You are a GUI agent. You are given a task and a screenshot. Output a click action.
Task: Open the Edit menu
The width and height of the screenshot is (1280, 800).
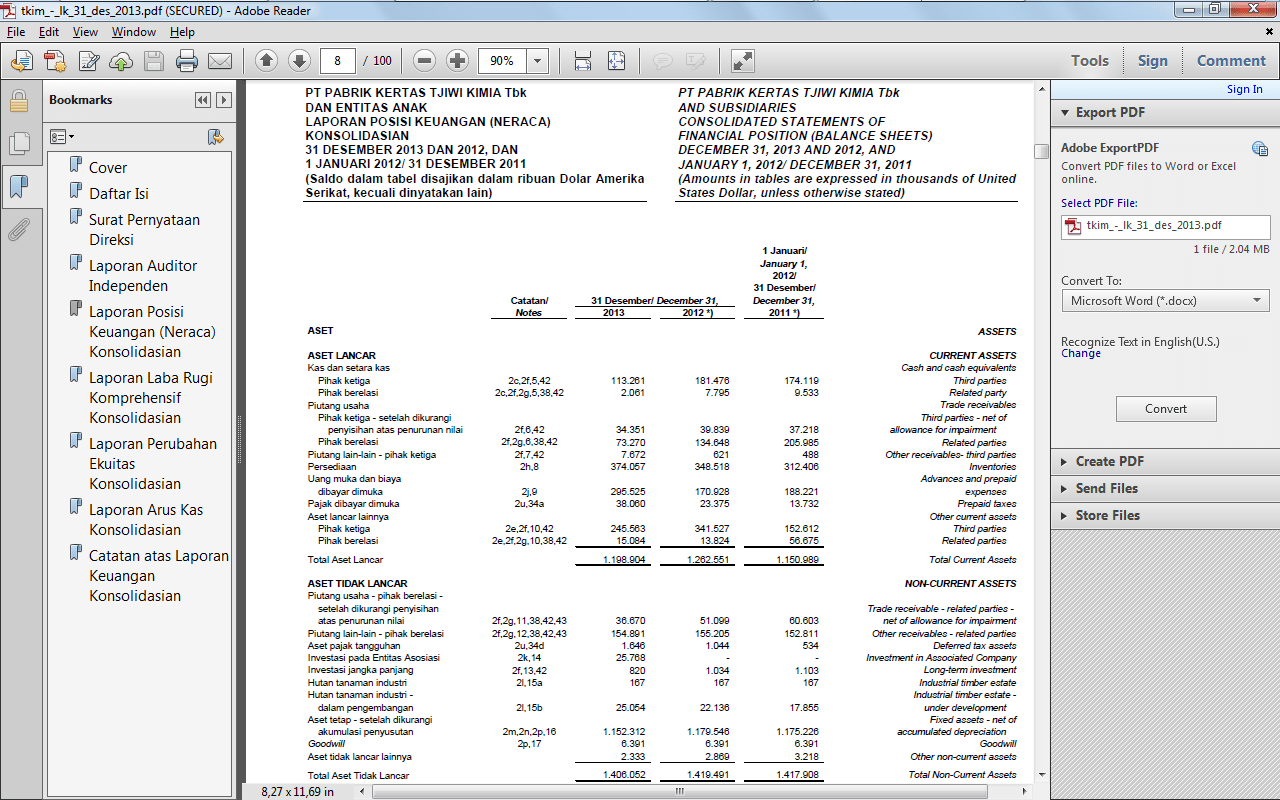(49, 32)
